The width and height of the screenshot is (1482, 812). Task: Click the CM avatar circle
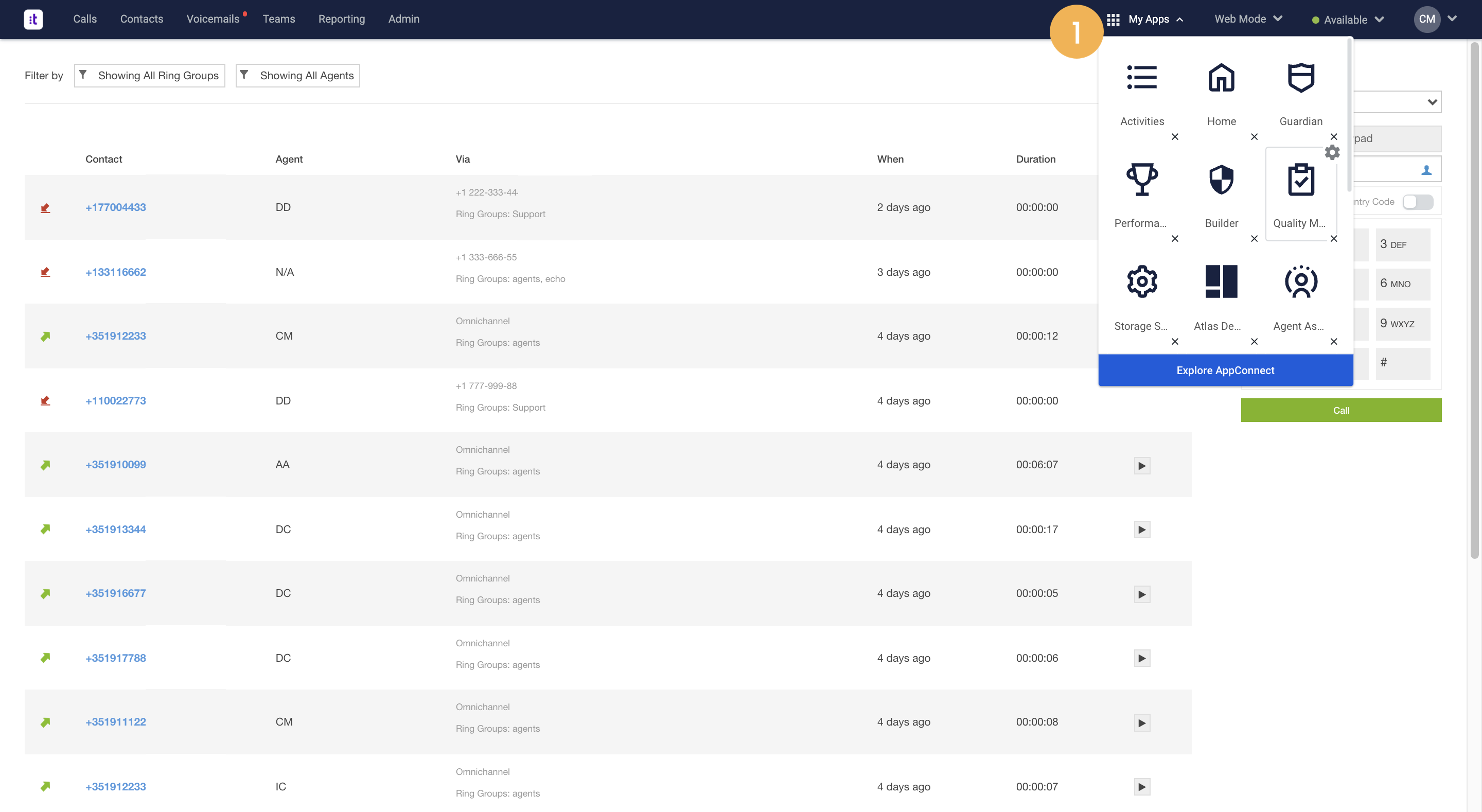coord(1427,19)
